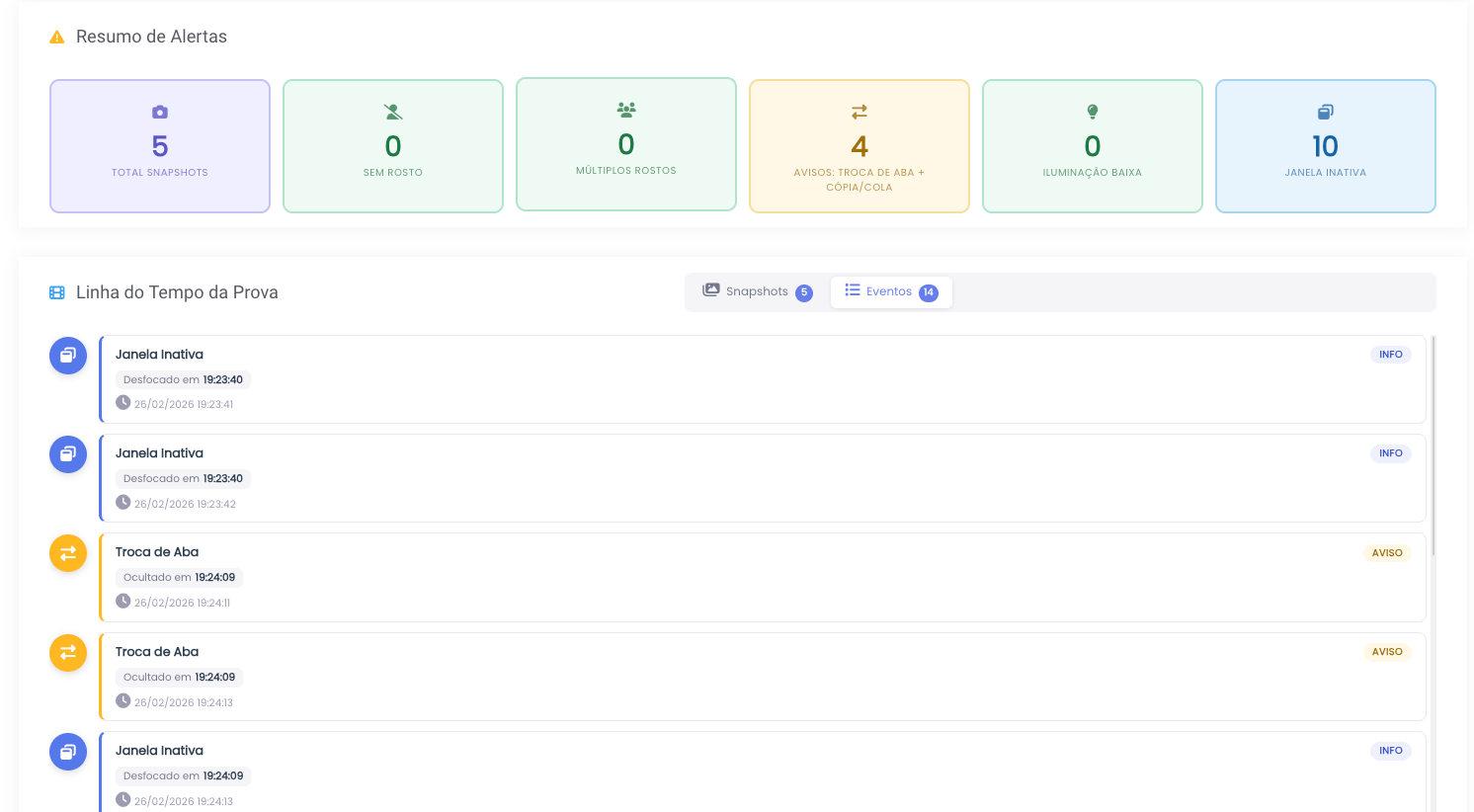
Task: Click AVISO badge on event logged 19:24:11
Action: coord(1387,553)
